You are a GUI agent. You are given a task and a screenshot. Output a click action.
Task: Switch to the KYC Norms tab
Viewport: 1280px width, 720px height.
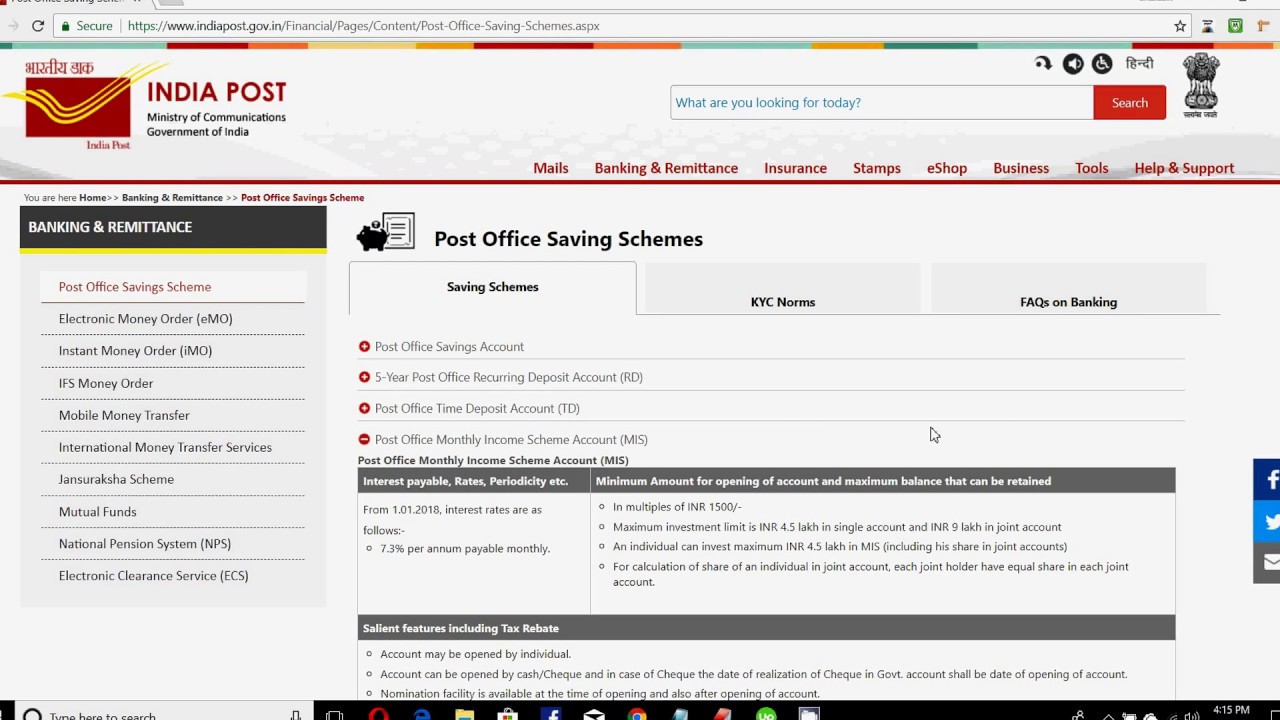(783, 289)
